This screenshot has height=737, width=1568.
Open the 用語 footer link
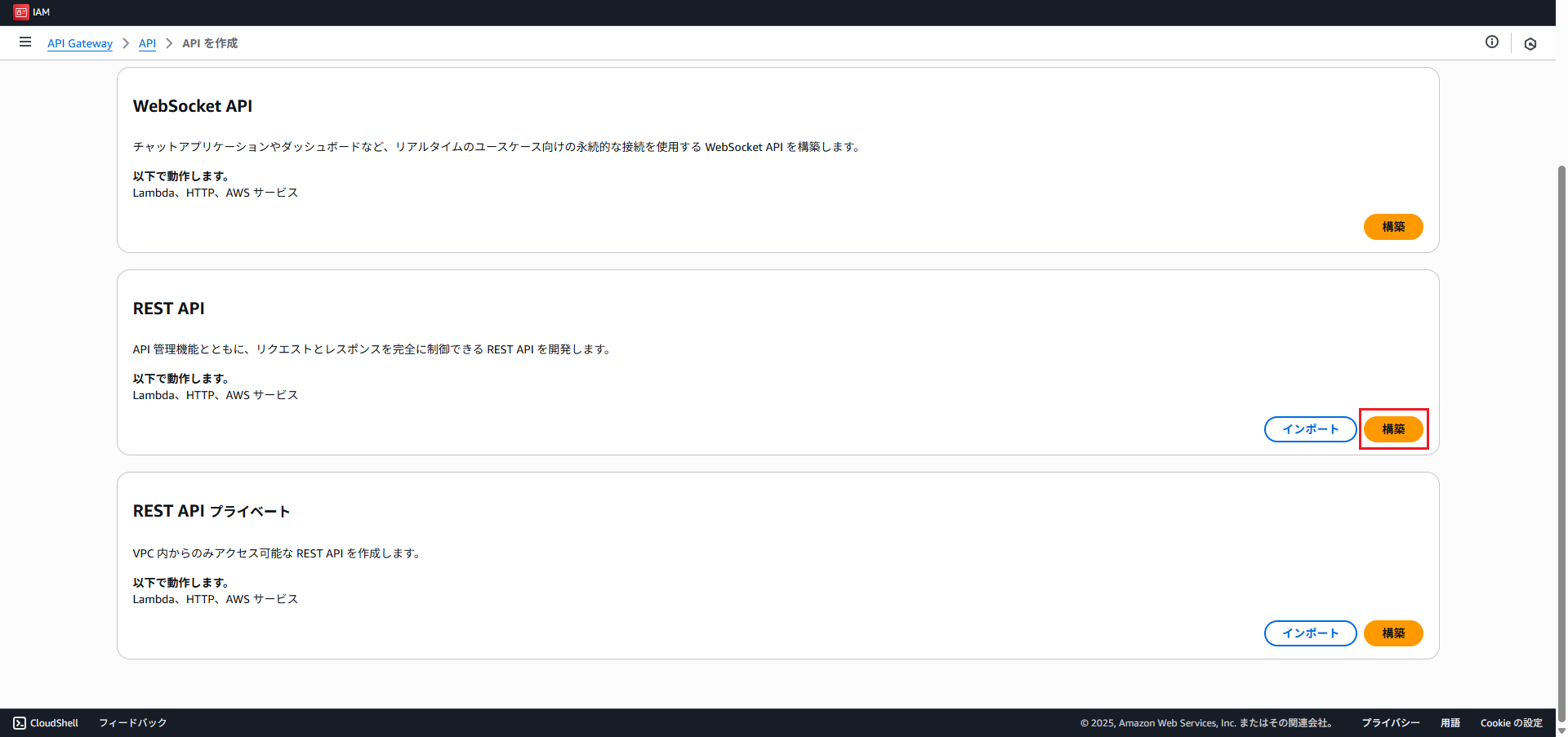(1450, 723)
